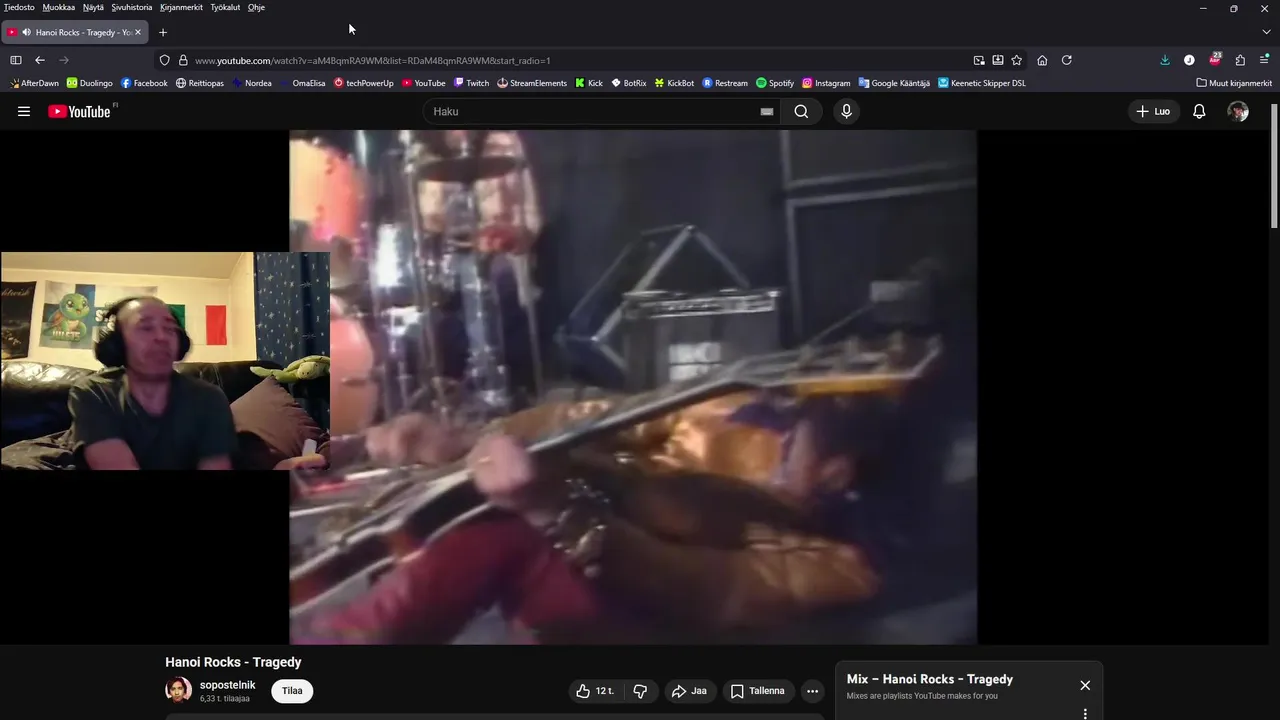
Task: View site security padlock details
Action: point(183,60)
